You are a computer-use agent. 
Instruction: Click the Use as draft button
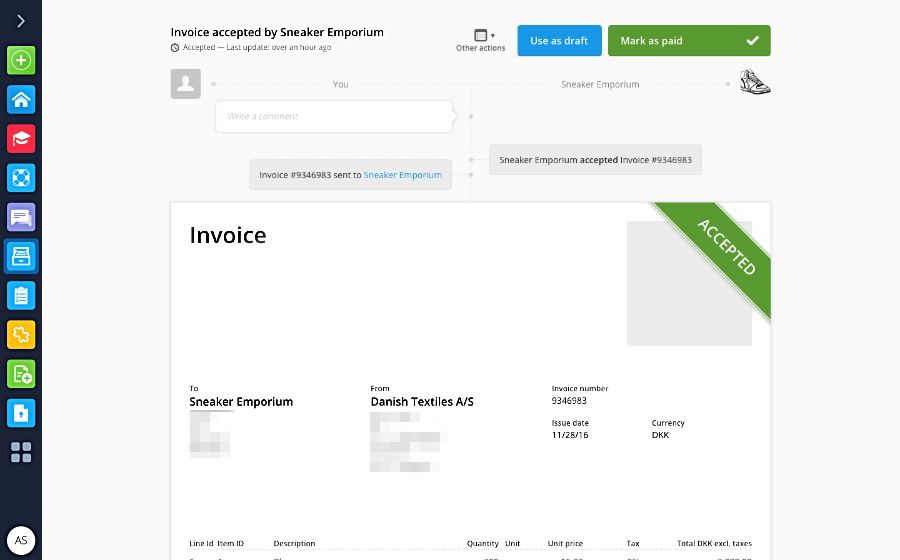click(x=559, y=41)
